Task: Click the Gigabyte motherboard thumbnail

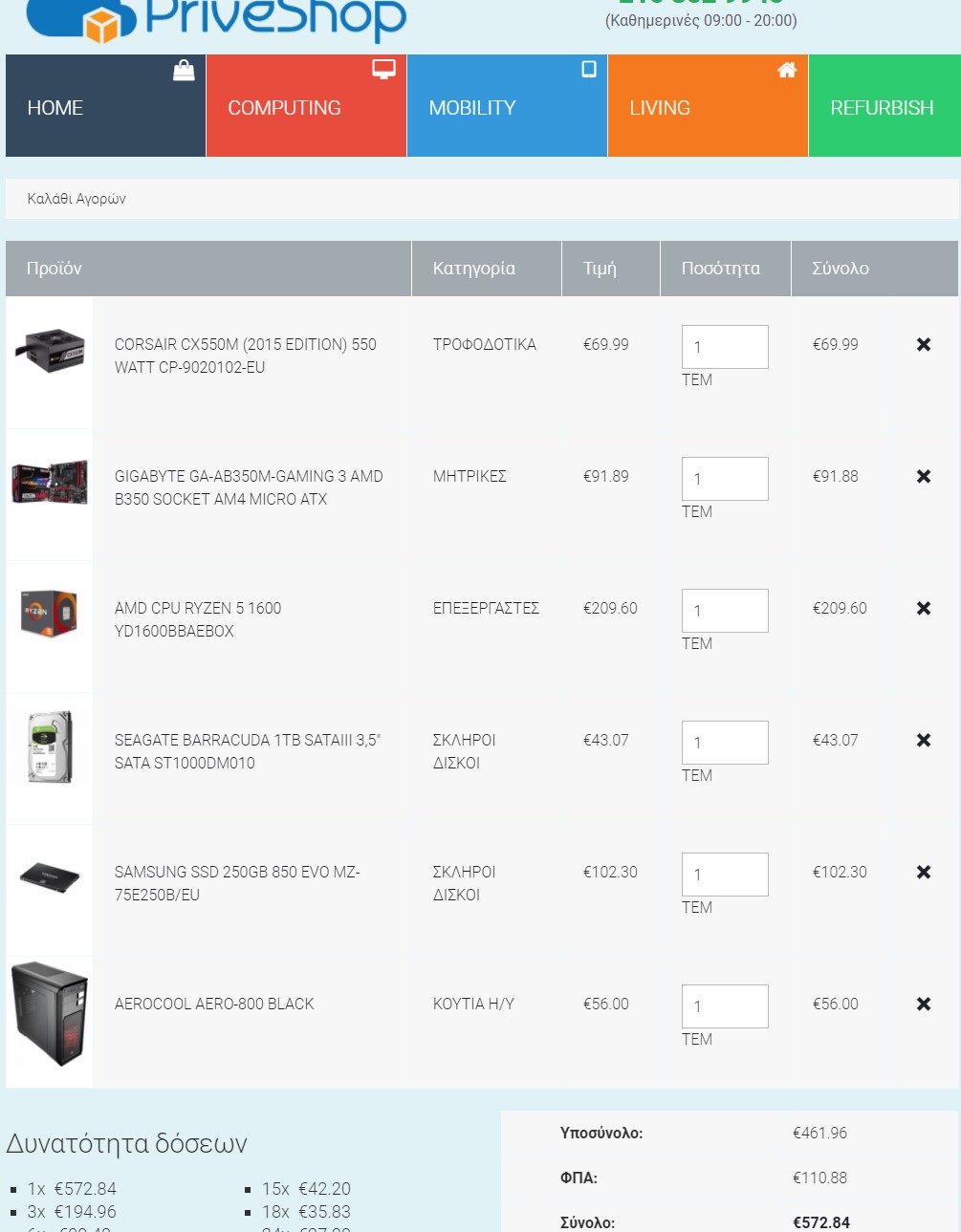Action: point(50,481)
